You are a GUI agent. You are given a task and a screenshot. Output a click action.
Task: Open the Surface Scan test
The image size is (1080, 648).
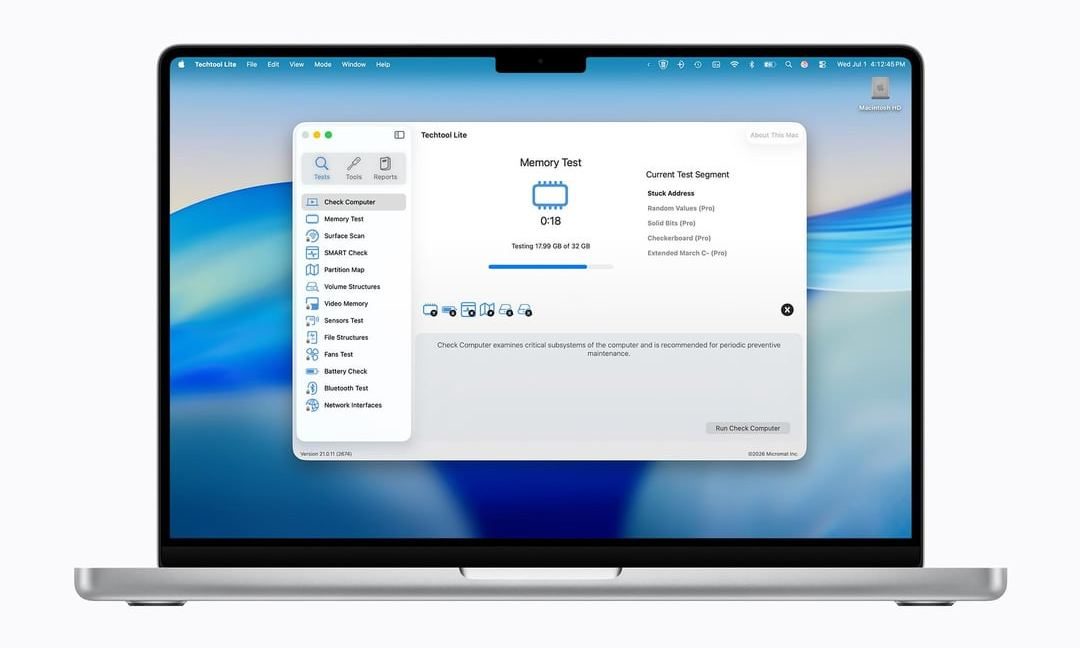(353, 236)
